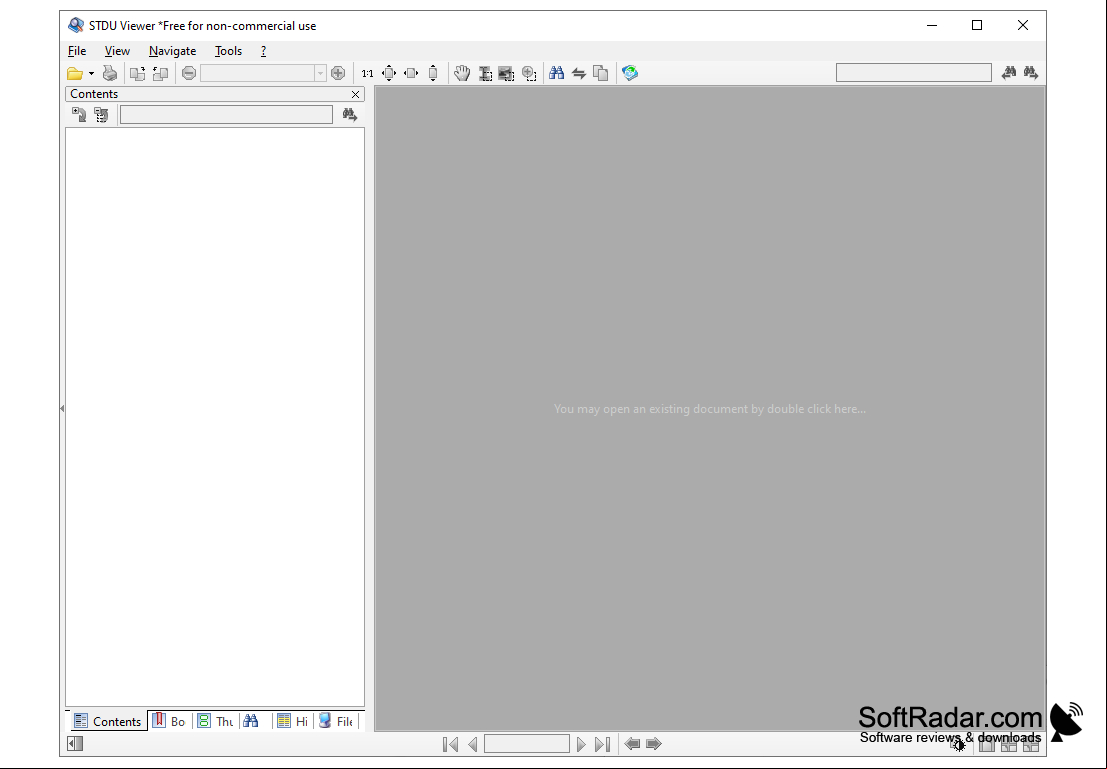Image resolution: width=1107 pixels, height=769 pixels.
Task: Switch to the Highlights tab
Action: (292, 721)
